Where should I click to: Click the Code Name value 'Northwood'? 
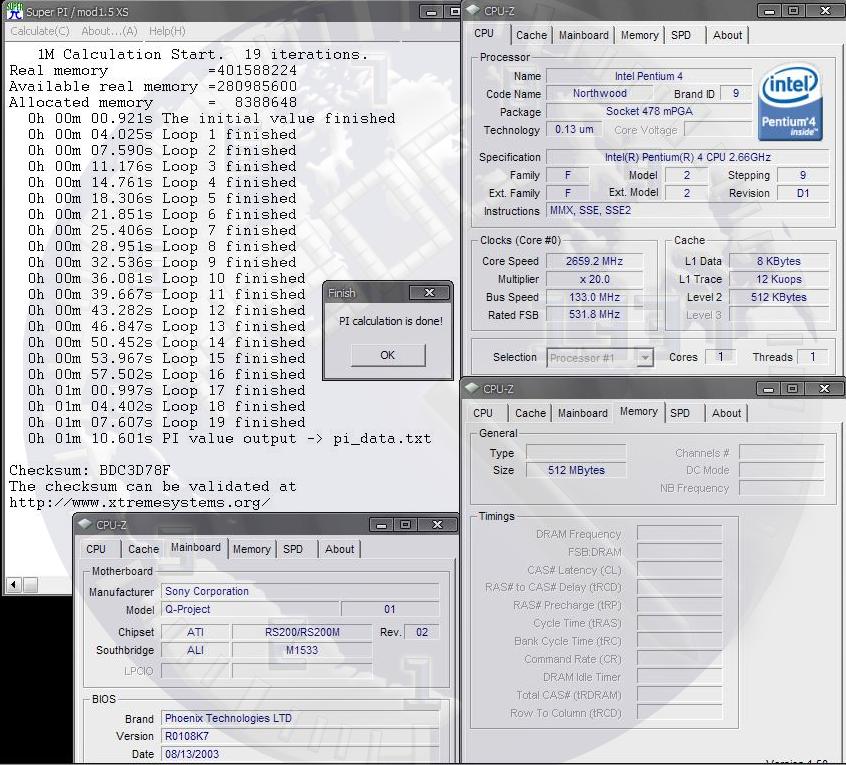pos(600,93)
